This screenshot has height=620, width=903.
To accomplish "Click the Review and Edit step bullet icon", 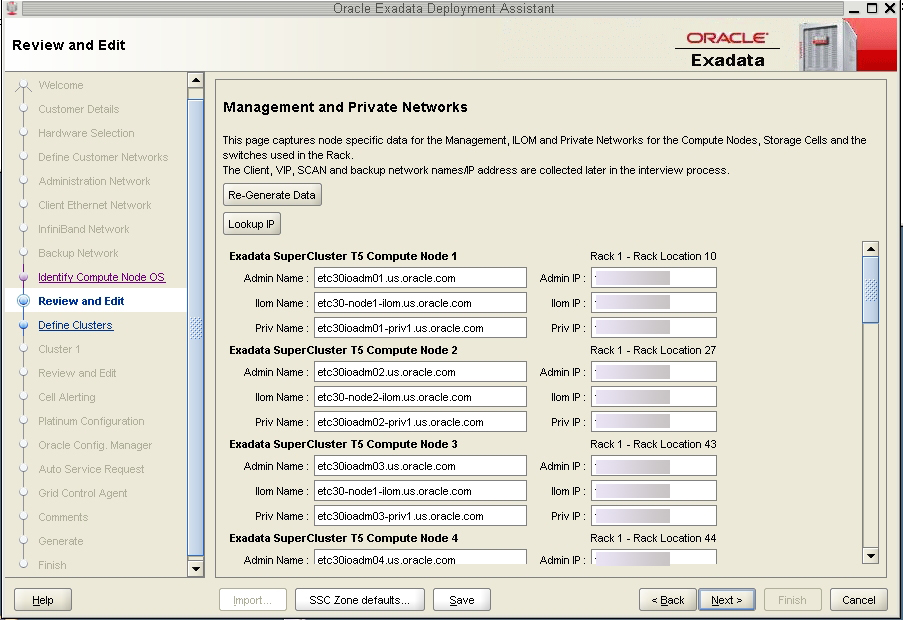I will pos(24,301).
